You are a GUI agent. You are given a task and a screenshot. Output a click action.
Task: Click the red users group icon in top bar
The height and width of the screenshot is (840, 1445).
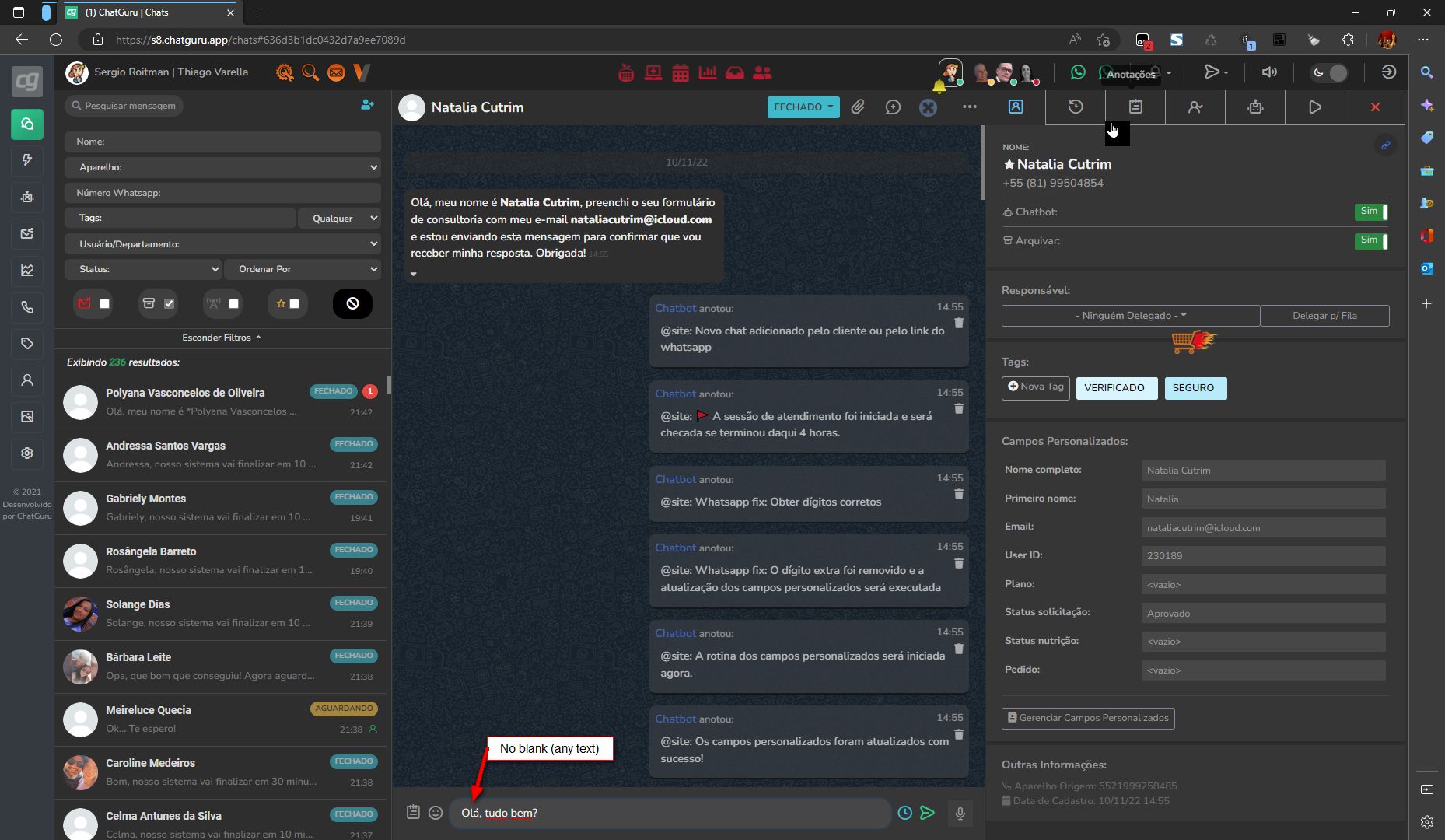pos(762,73)
